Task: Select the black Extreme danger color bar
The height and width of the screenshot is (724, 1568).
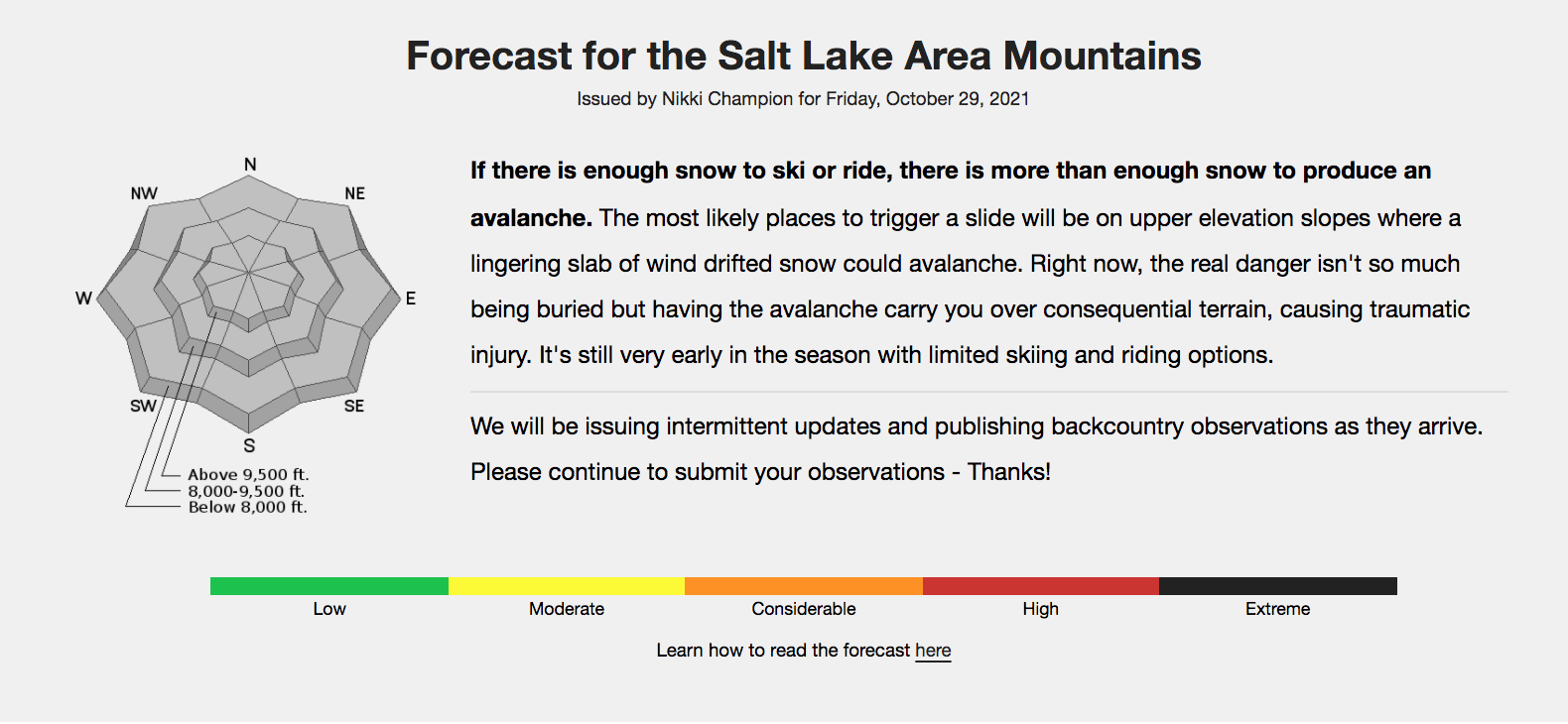Action: click(x=1278, y=586)
